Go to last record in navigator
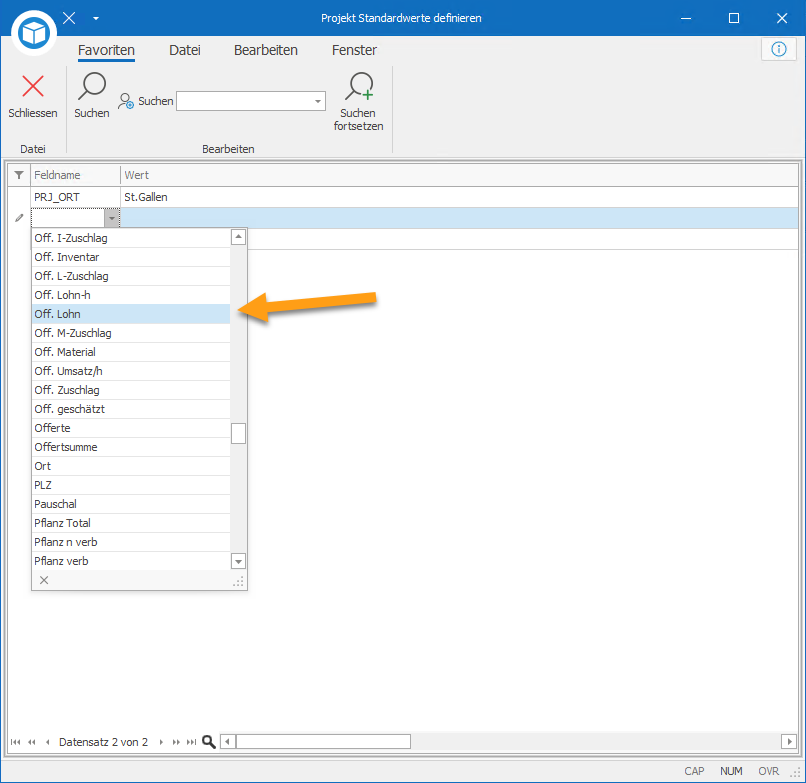This screenshot has width=806, height=783. coord(191,742)
